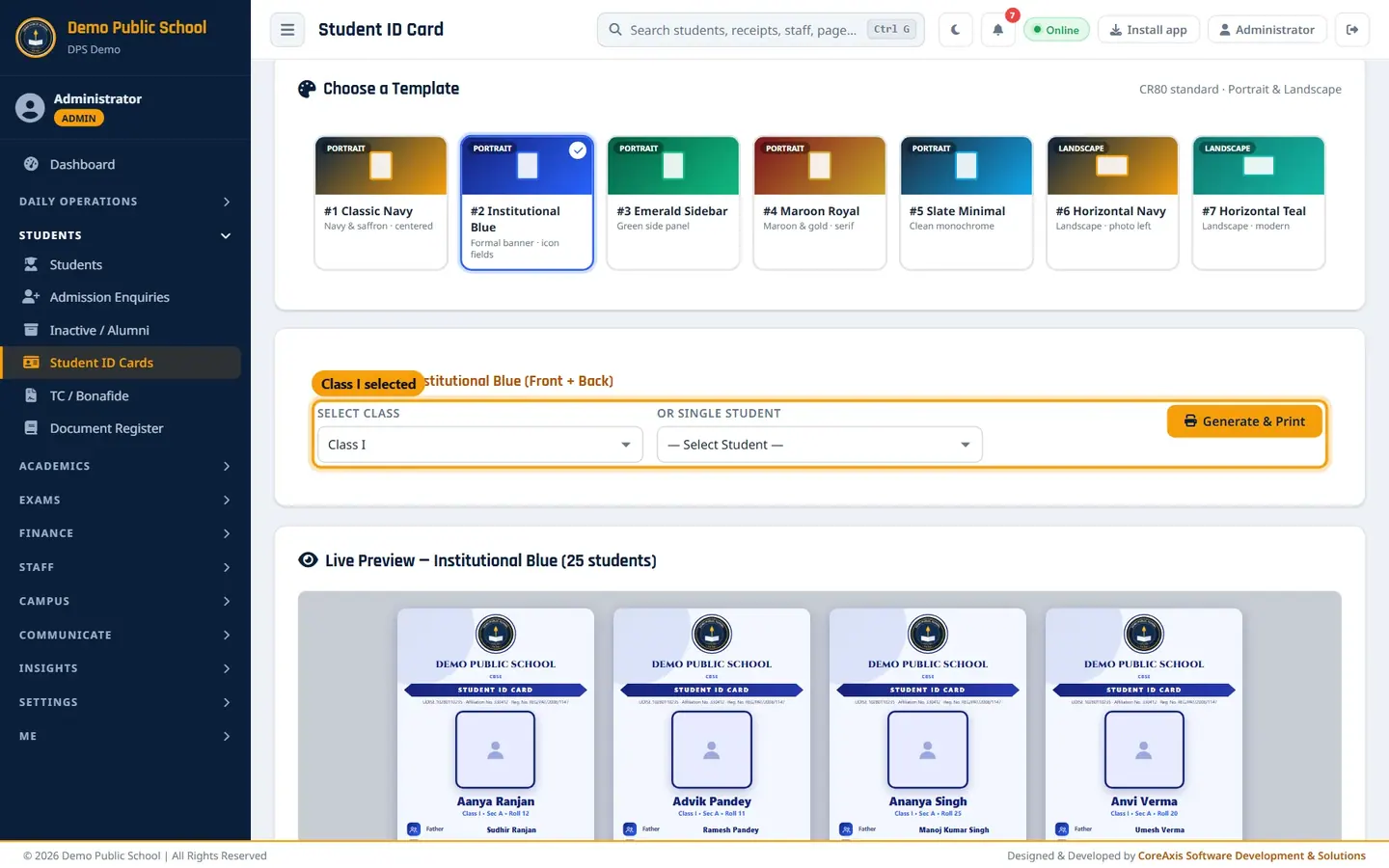Click the Demo Public School logo
Viewport: 1389px width, 868px height.
[36, 38]
